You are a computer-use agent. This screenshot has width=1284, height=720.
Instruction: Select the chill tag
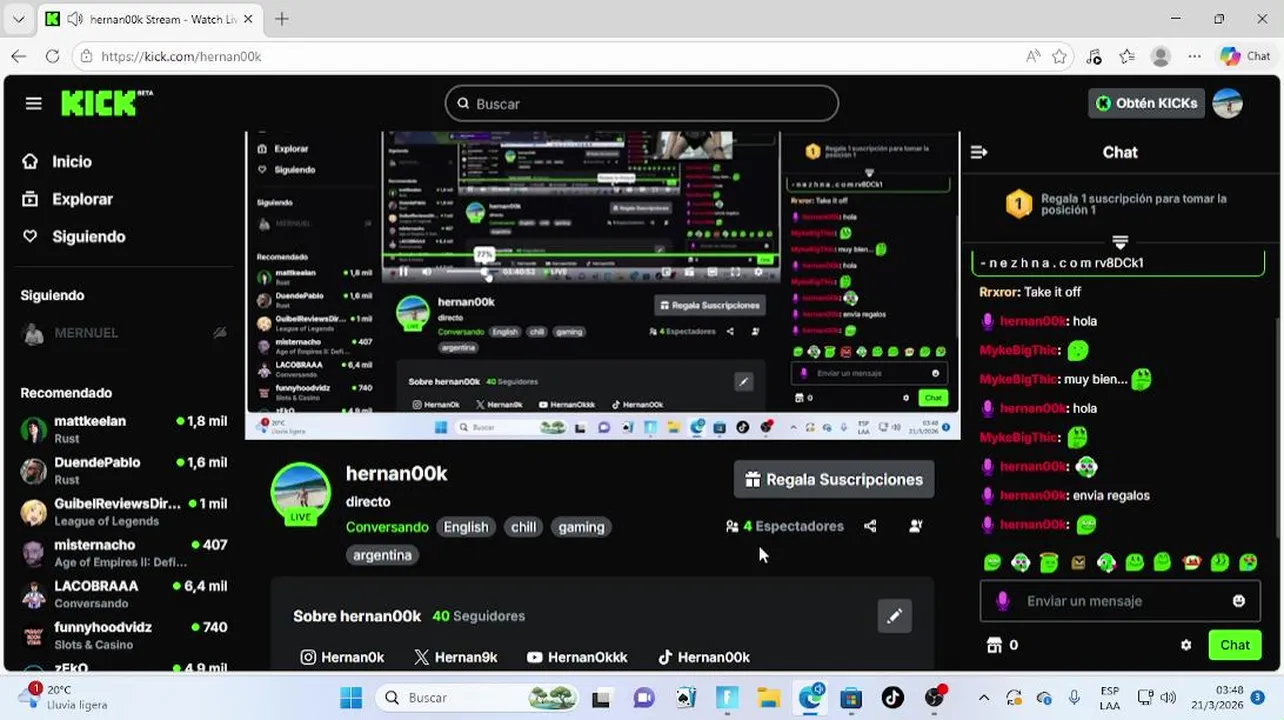(x=524, y=527)
